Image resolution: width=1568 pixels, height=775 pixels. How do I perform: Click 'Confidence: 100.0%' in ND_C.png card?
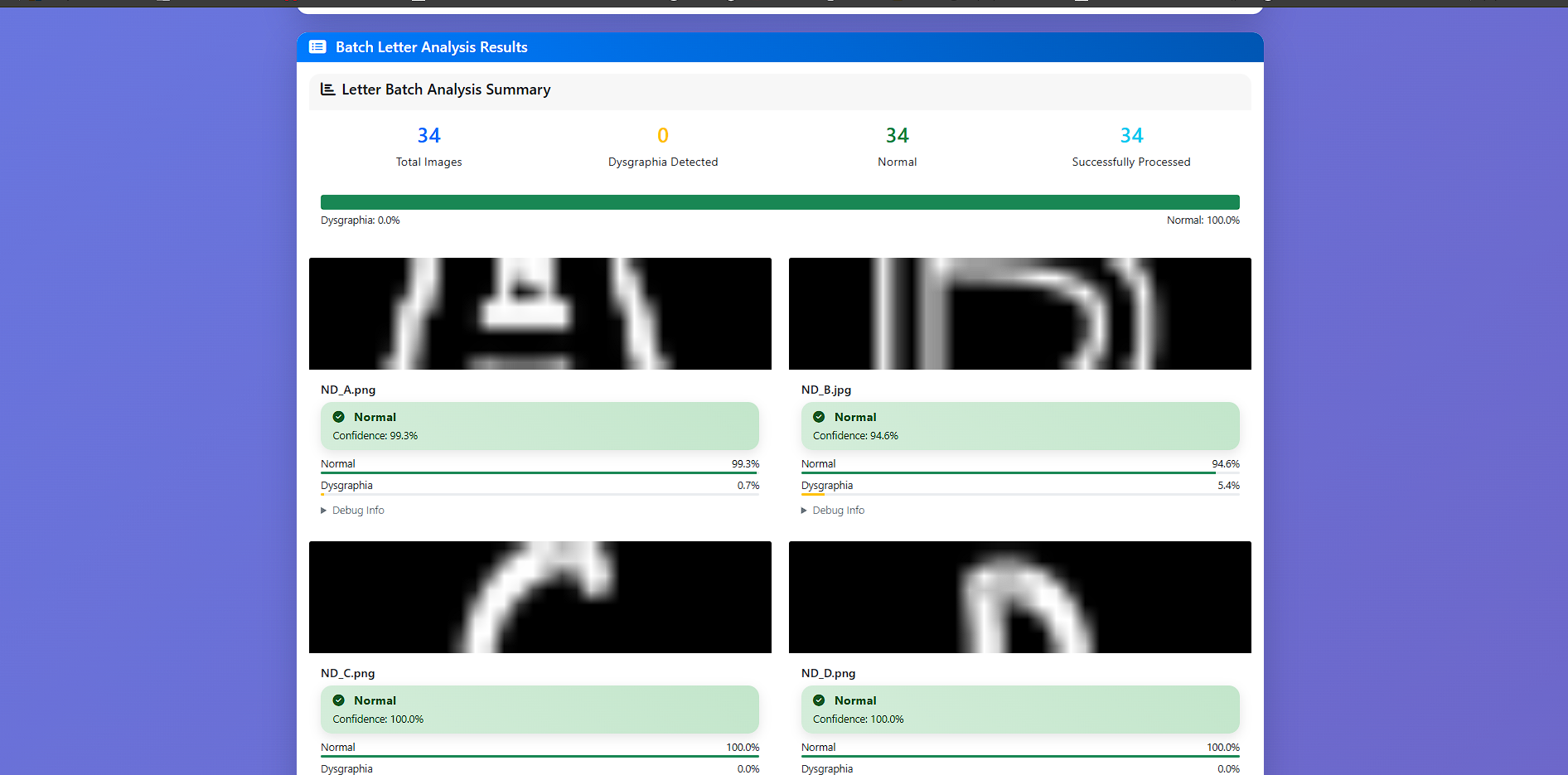pyautogui.click(x=378, y=719)
